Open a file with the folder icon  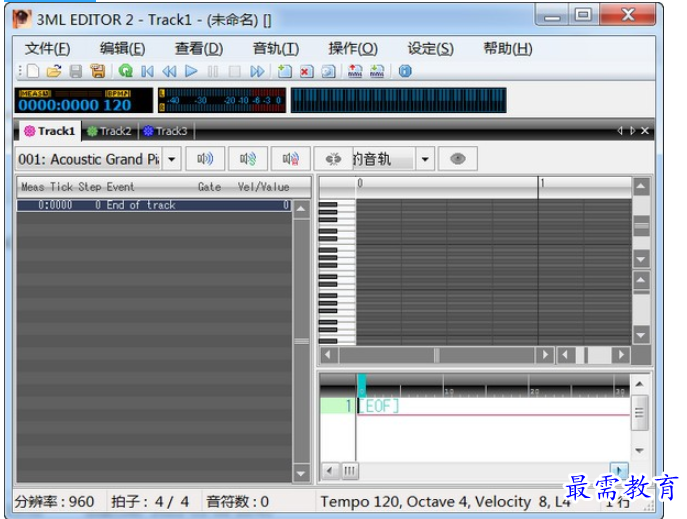[54, 71]
